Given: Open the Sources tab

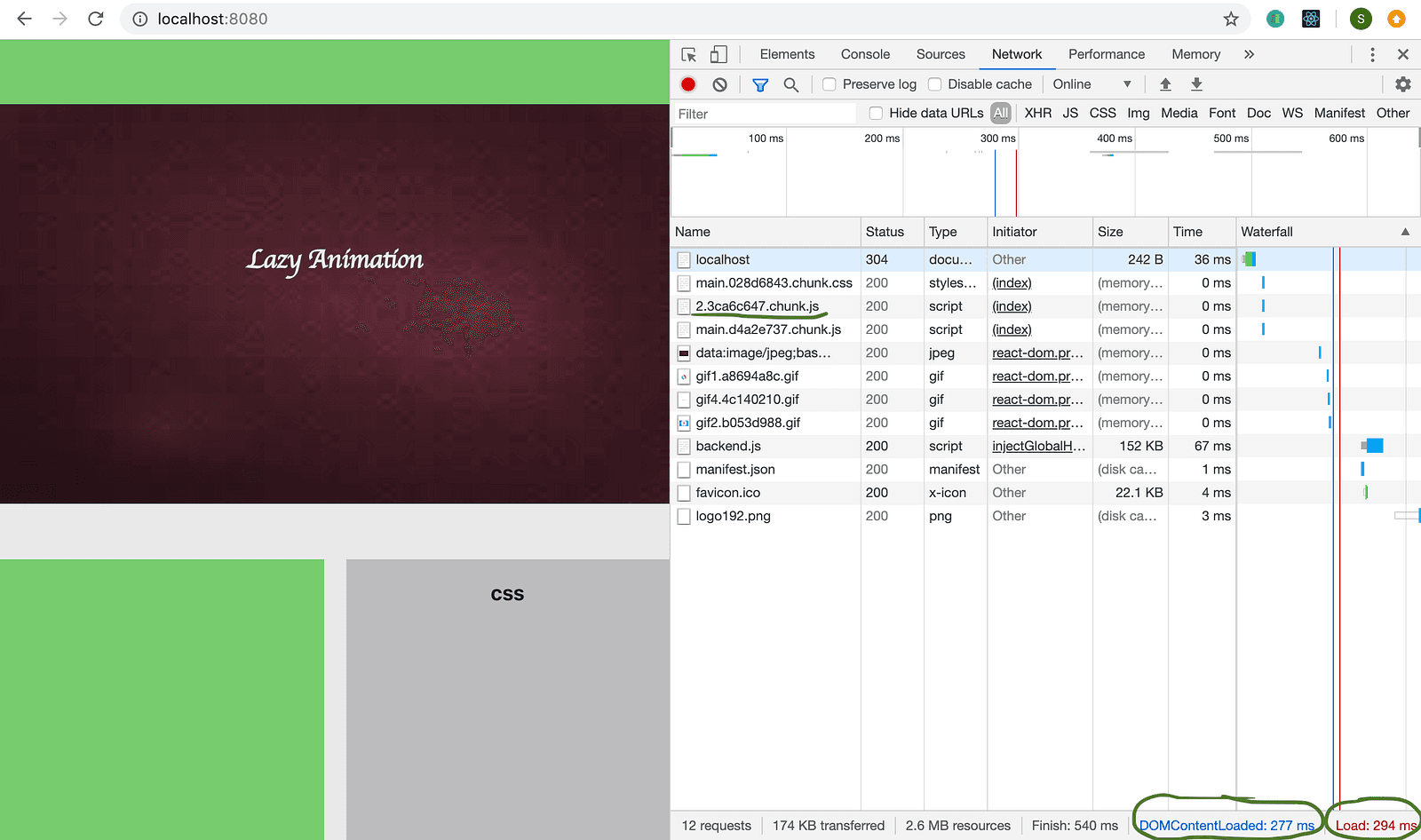Looking at the screenshot, I should click(x=941, y=54).
